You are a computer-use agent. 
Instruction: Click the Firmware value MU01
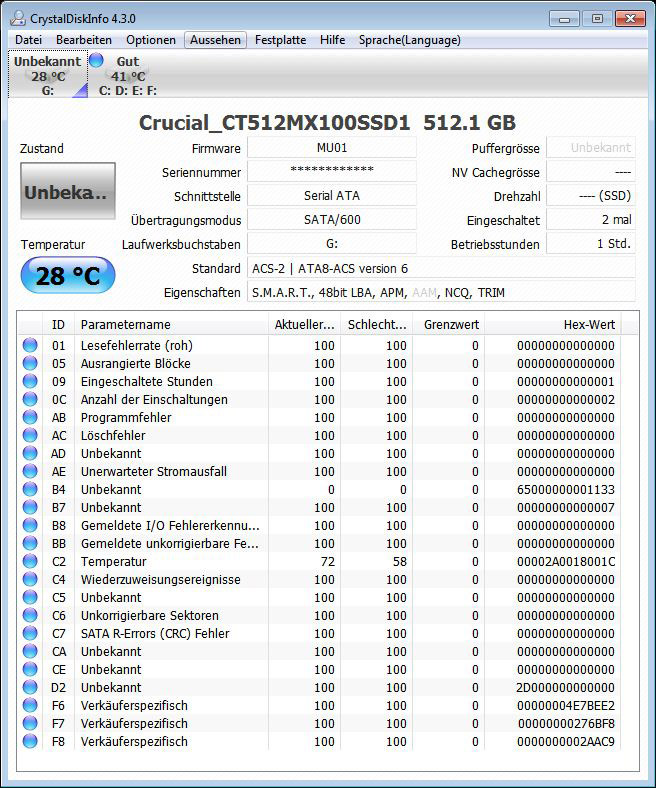coord(332,148)
